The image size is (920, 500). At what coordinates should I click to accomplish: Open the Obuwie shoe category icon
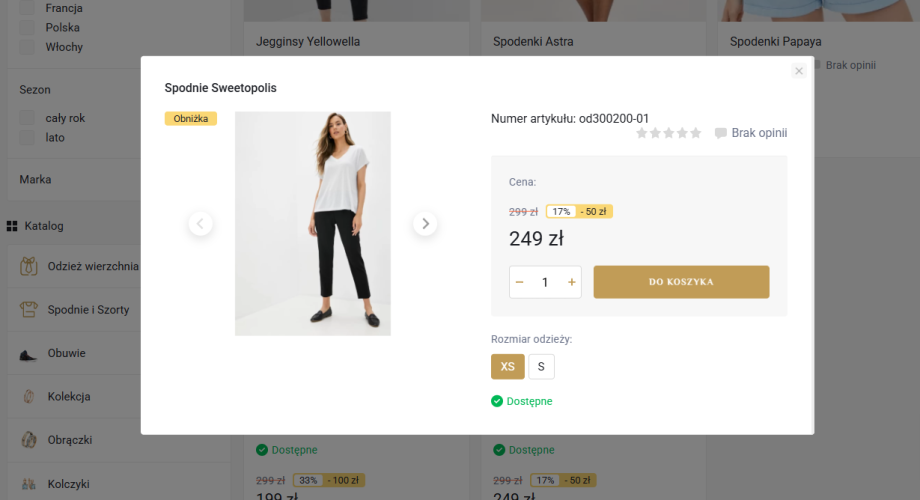coord(28,353)
